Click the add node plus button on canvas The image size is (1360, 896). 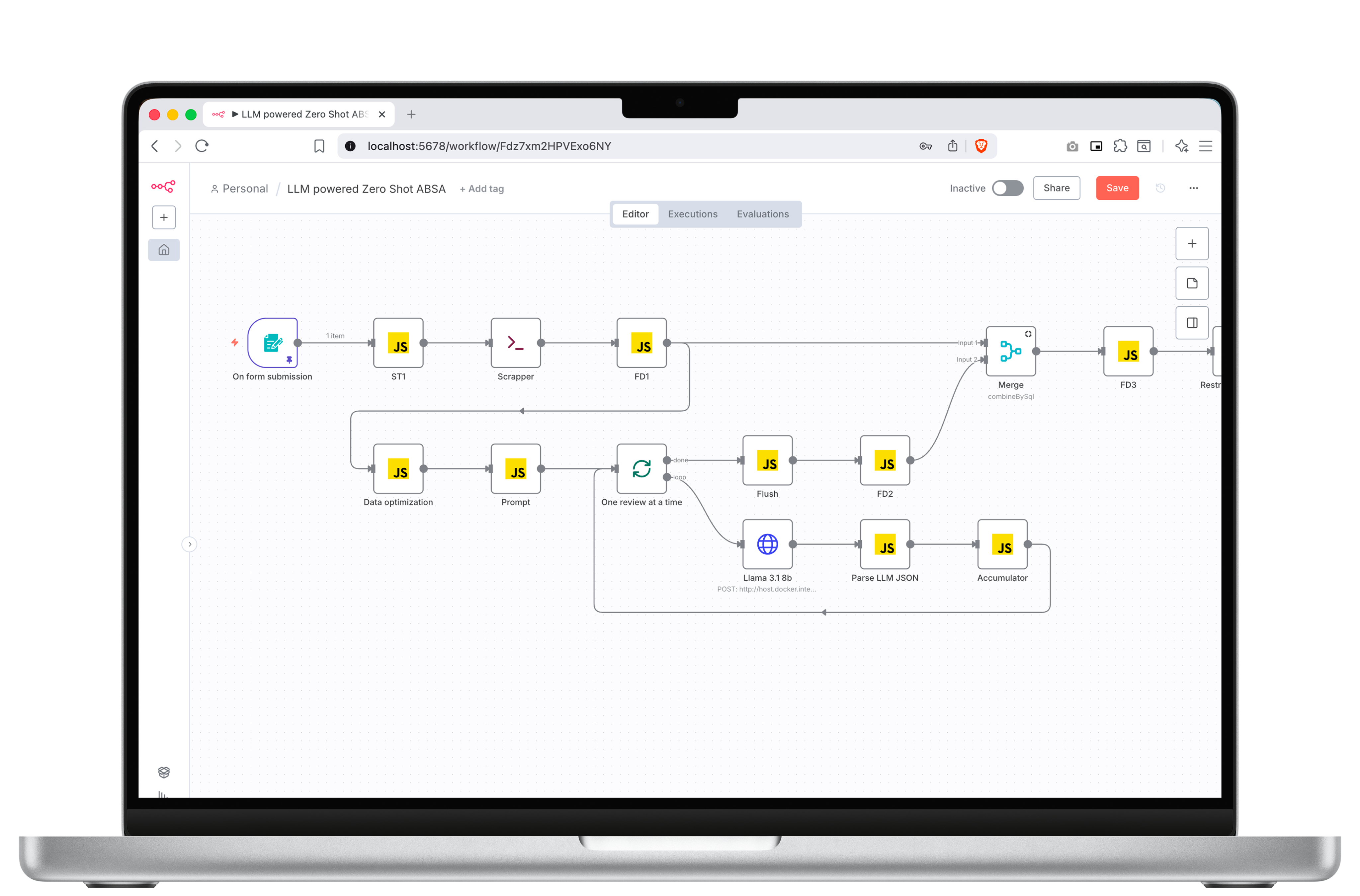[x=1192, y=243]
